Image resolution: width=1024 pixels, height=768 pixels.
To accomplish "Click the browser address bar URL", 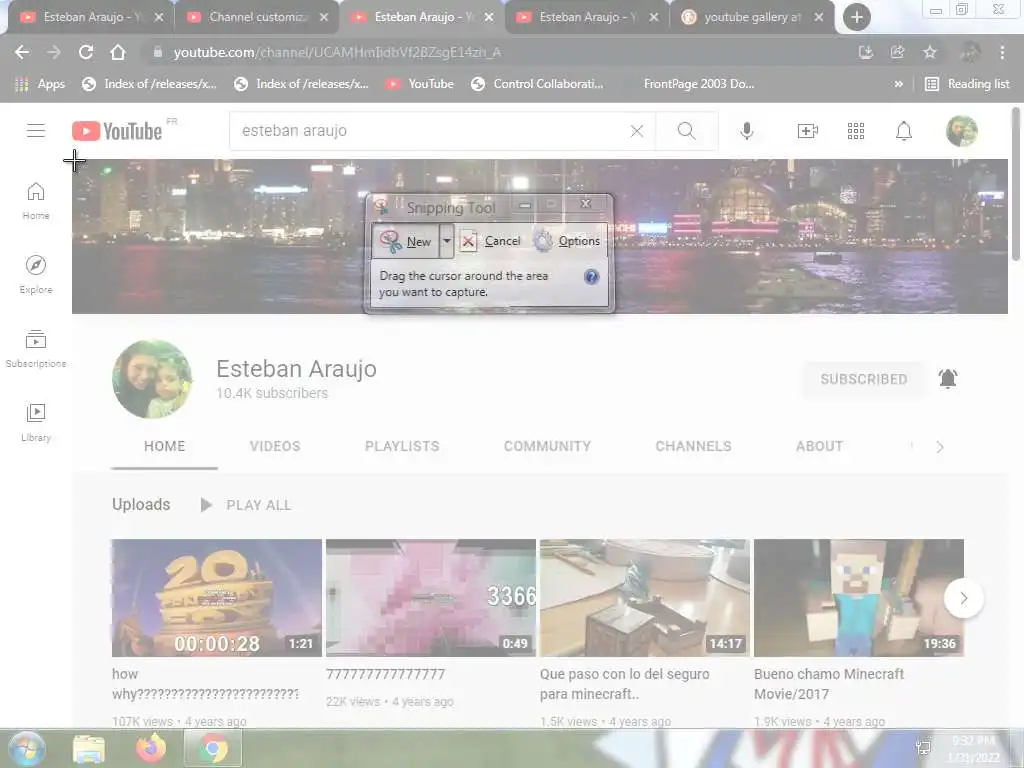I will click(337, 52).
